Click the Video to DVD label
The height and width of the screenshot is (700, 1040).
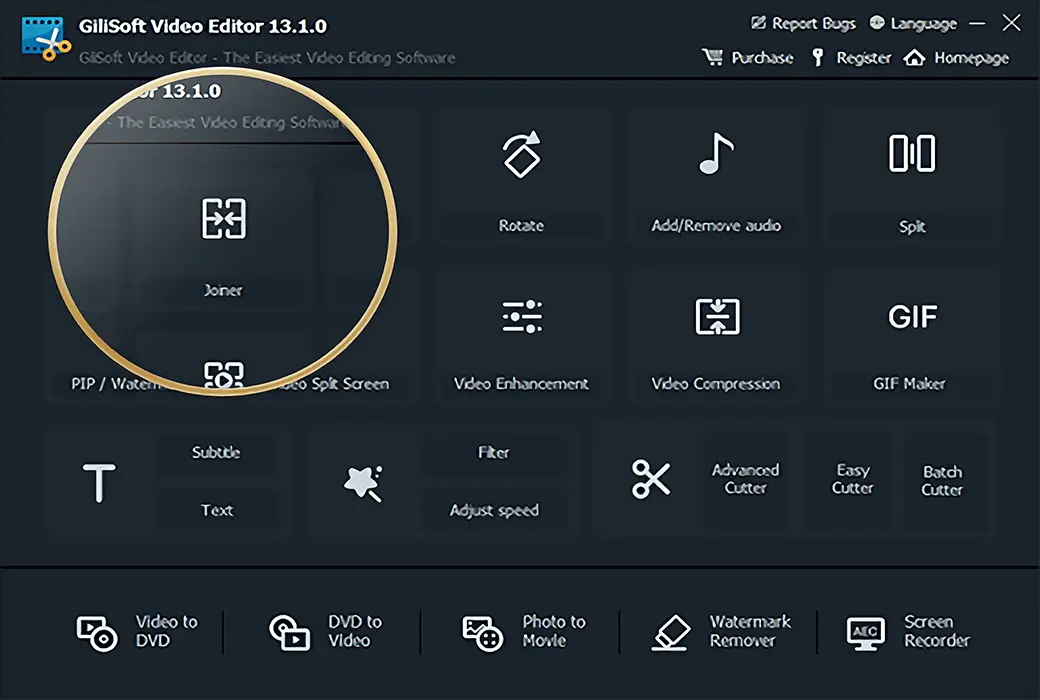click(166, 631)
